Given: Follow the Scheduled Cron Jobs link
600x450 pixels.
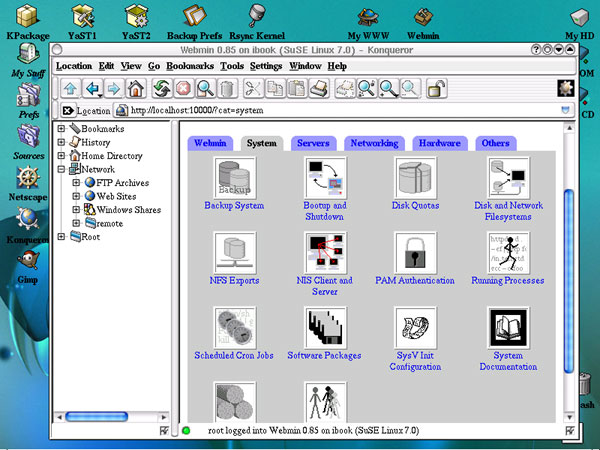Looking at the screenshot, I should pos(234,355).
